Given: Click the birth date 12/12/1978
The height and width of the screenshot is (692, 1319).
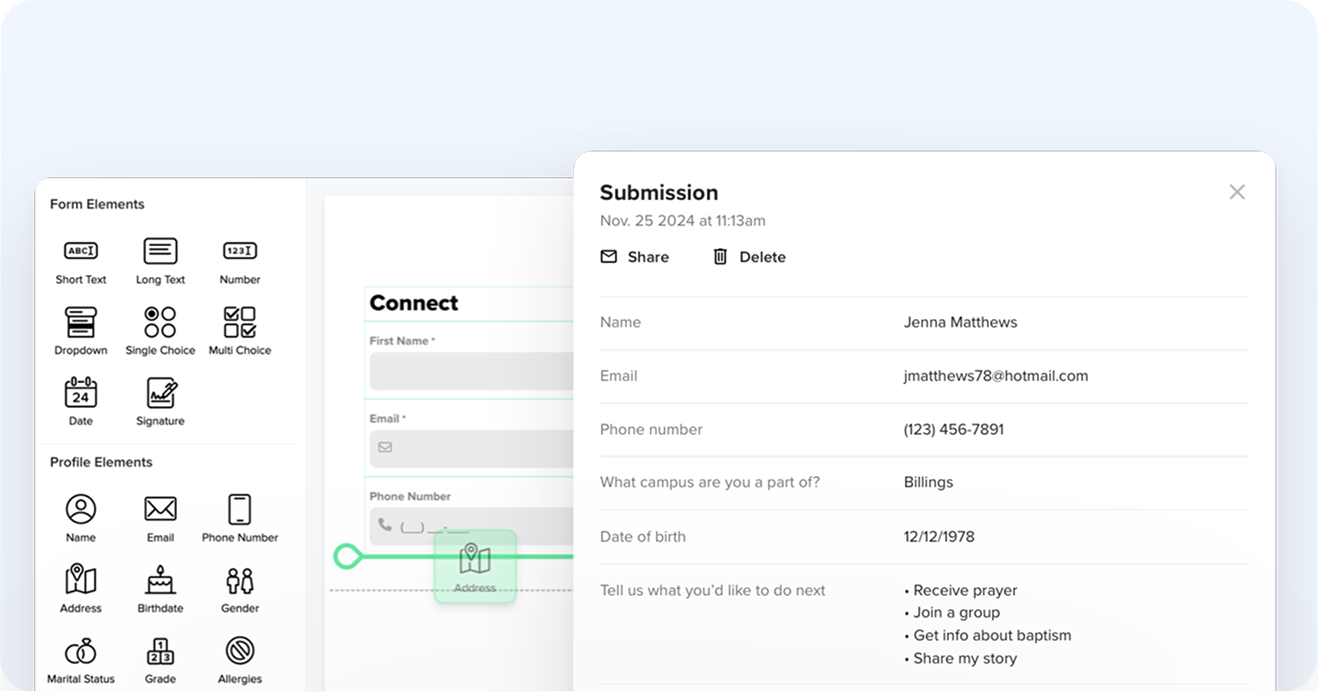Looking at the screenshot, I should (939, 536).
